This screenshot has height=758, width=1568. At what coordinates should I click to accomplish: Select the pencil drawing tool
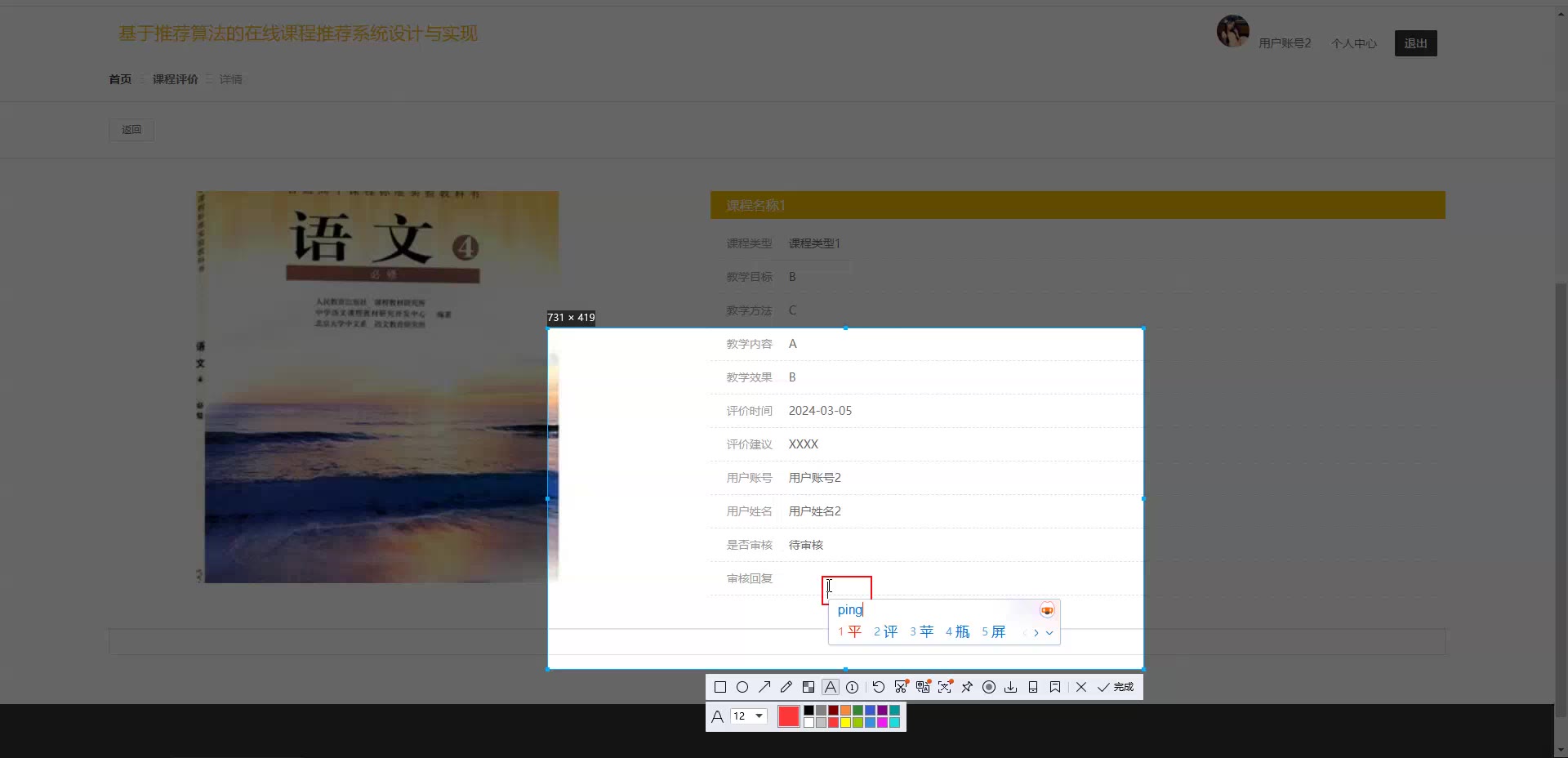[x=786, y=687]
